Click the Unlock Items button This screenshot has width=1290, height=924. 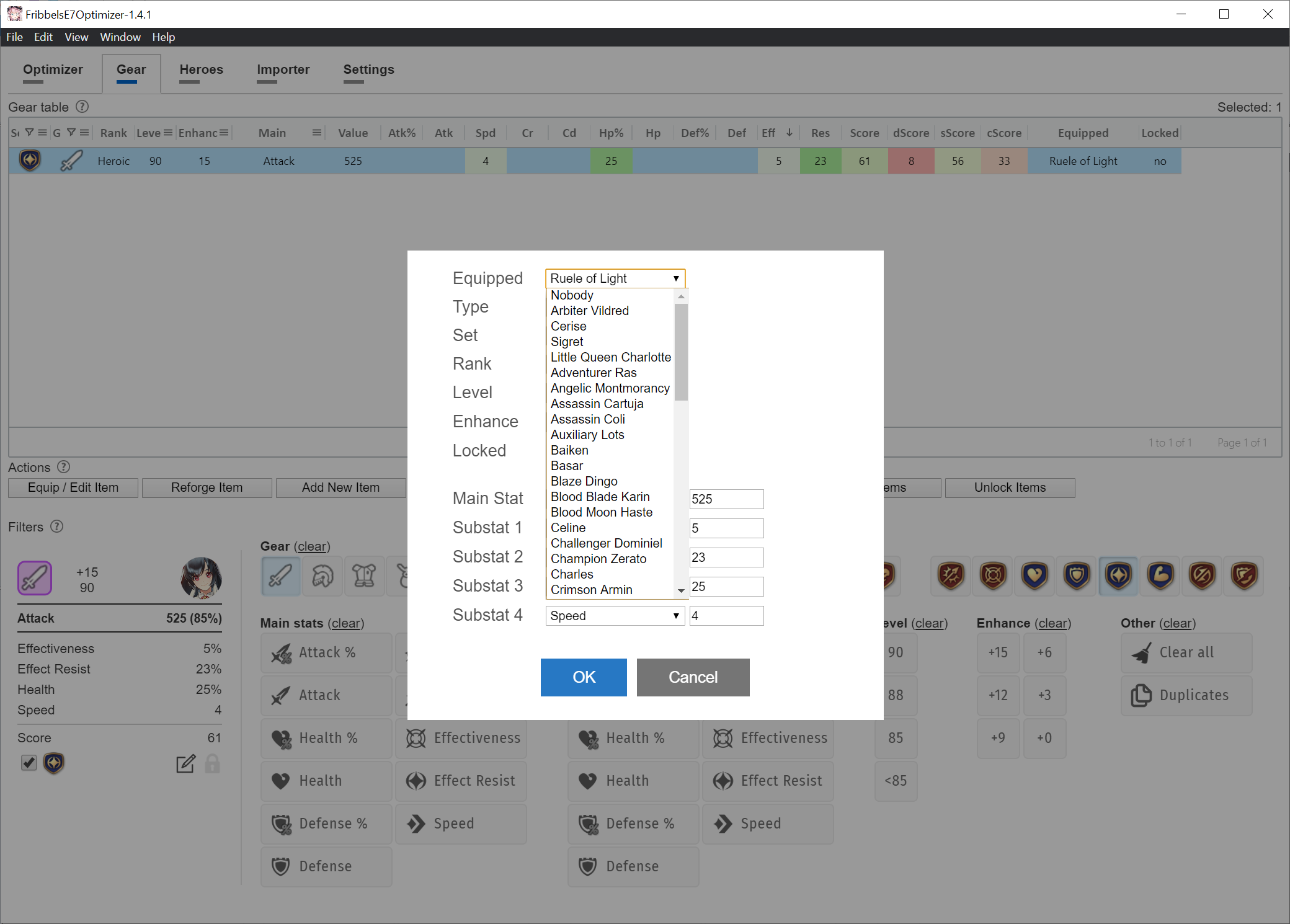1010,487
